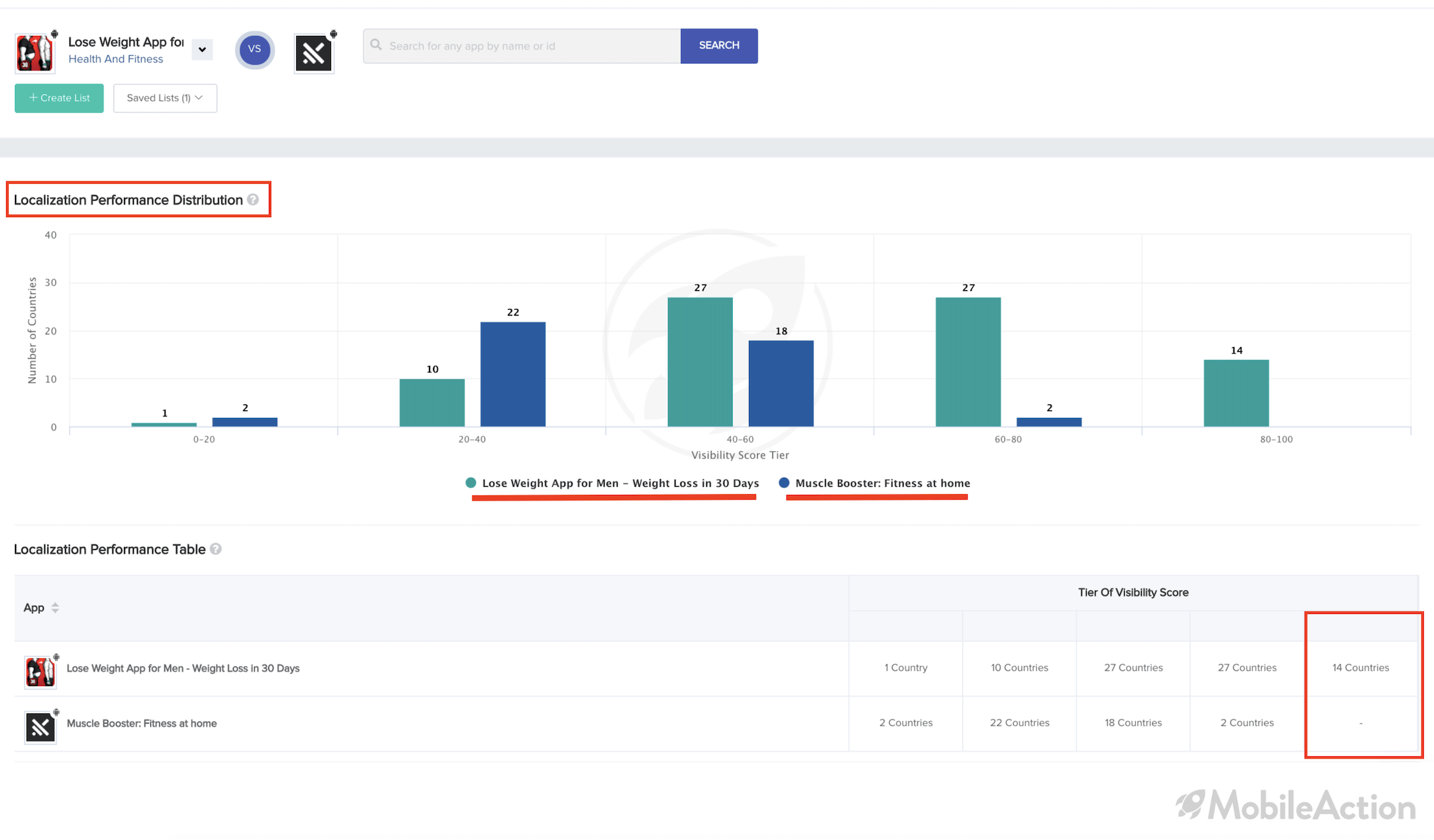This screenshot has width=1434, height=840.
Task: Click the Muscle Booster app icon in header
Action: tap(314, 52)
